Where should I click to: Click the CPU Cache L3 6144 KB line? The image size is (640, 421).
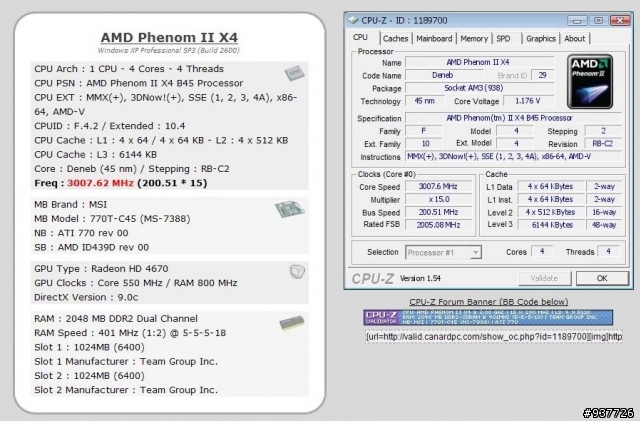tap(96, 155)
